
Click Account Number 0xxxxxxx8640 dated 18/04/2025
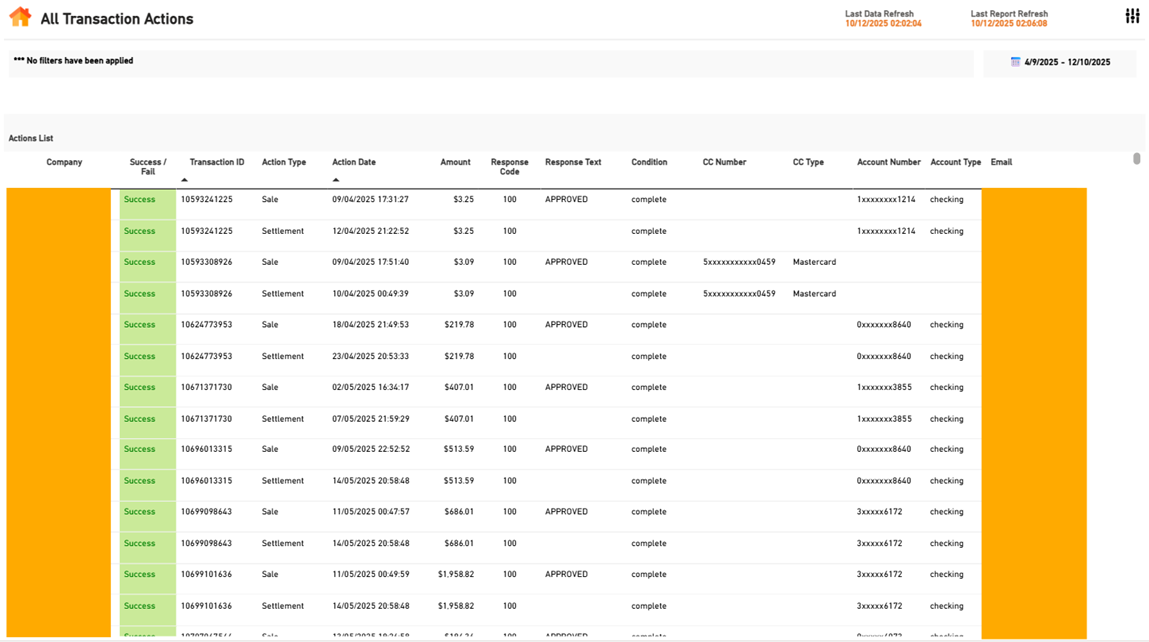point(884,325)
